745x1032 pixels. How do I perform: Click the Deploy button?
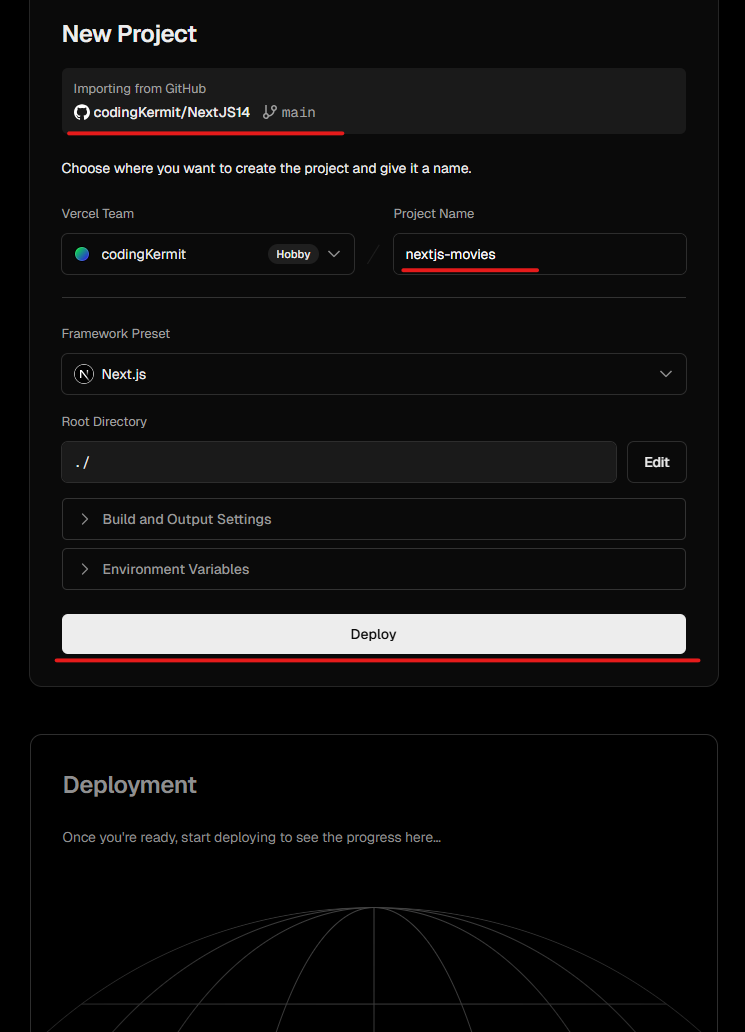tap(374, 634)
